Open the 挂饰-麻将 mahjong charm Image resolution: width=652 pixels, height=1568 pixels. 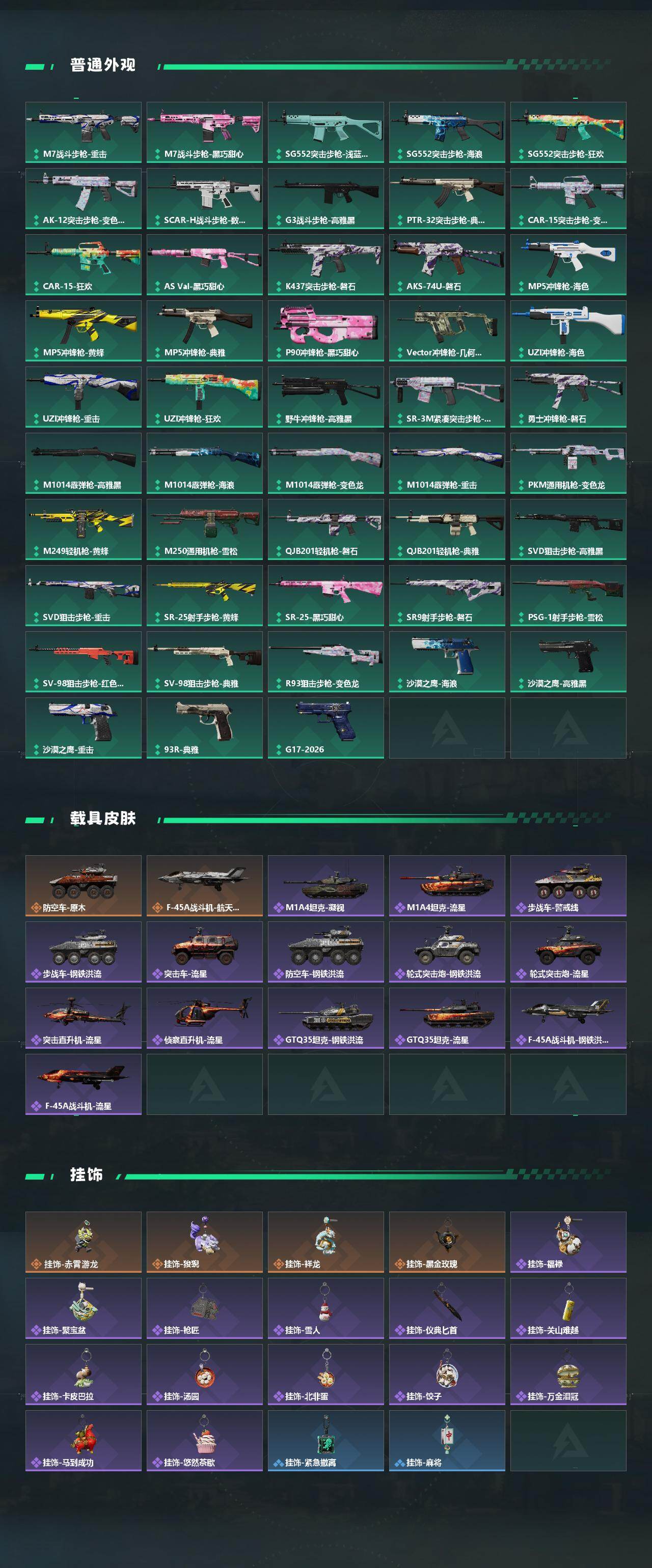pos(447,1441)
